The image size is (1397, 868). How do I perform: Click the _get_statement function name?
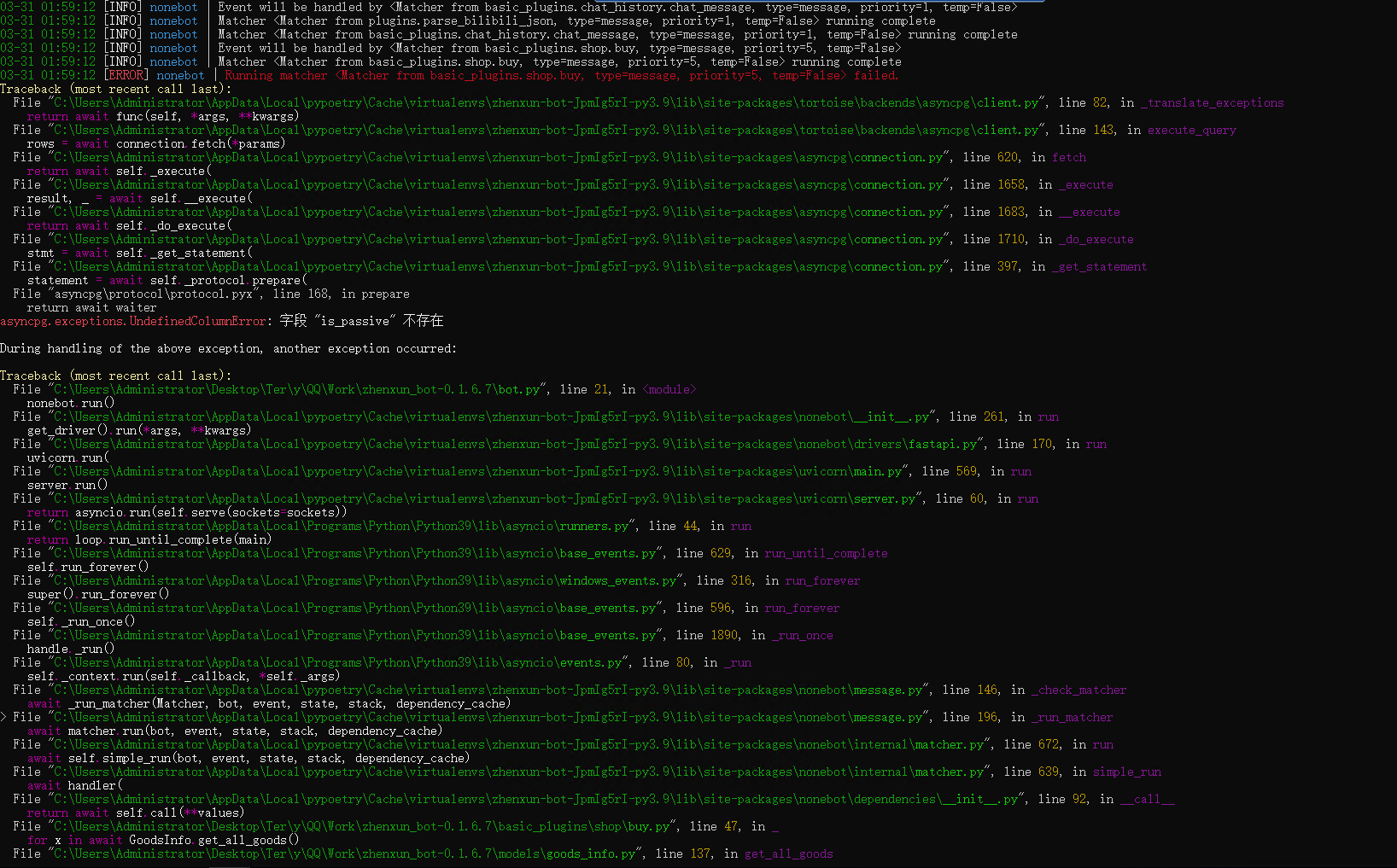tap(1100, 266)
